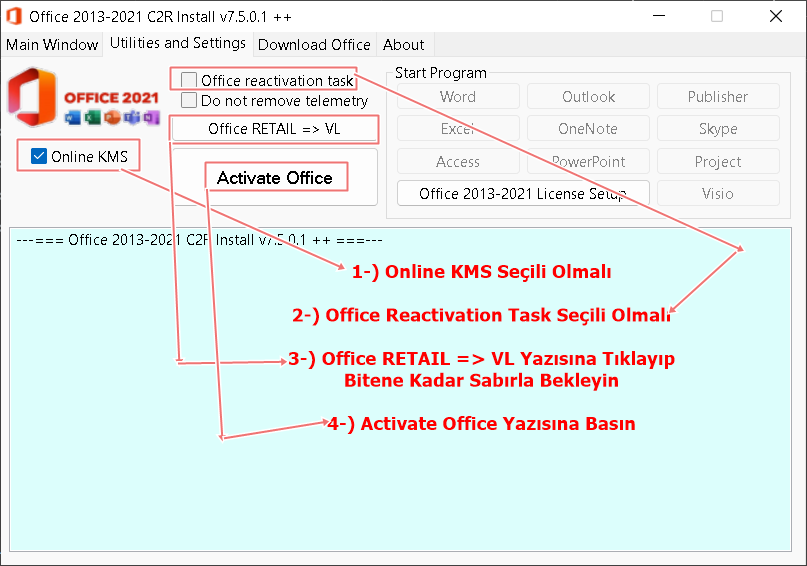Click the Project program button
This screenshot has height=566, width=807.
pyautogui.click(x=718, y=162)
